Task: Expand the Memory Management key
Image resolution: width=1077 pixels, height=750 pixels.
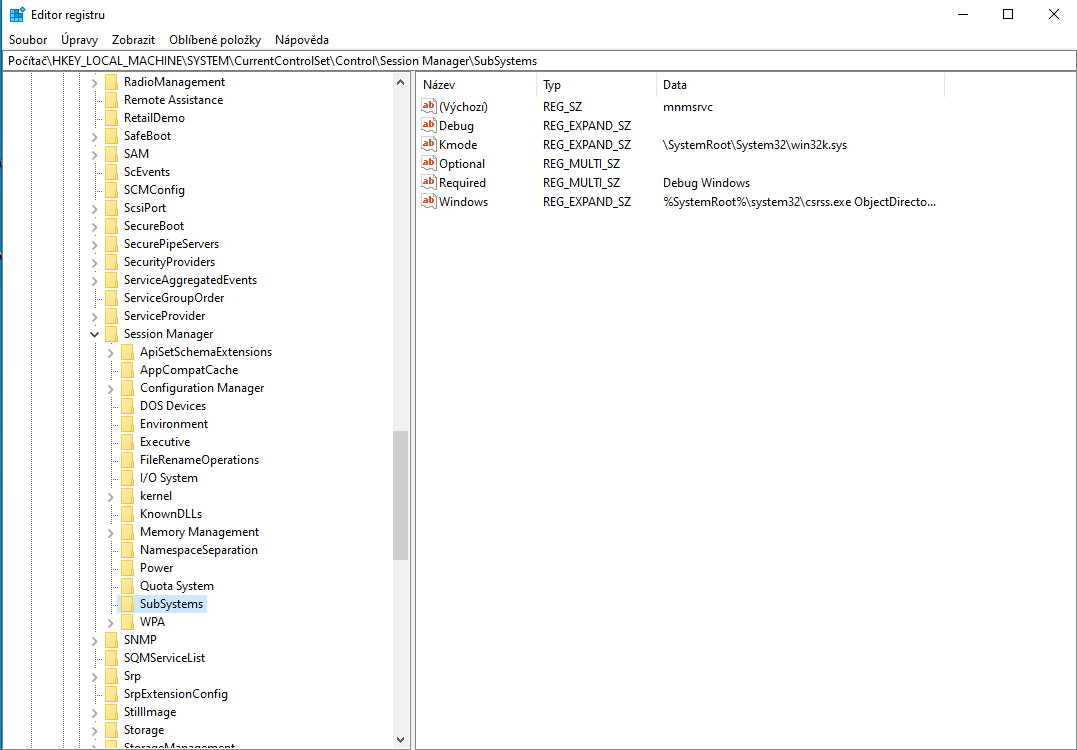Action: click(111, 532)
